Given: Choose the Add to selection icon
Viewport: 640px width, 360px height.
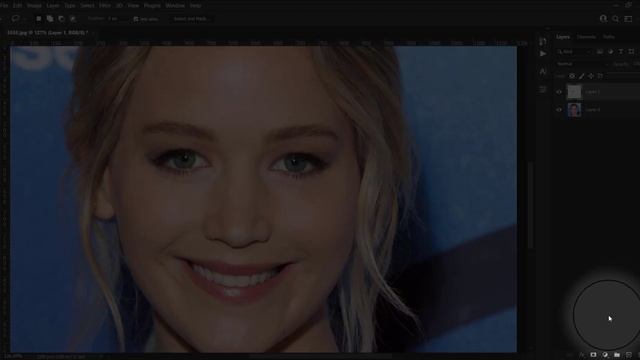Looking at the screenshot, I should (x=50, y=19).
